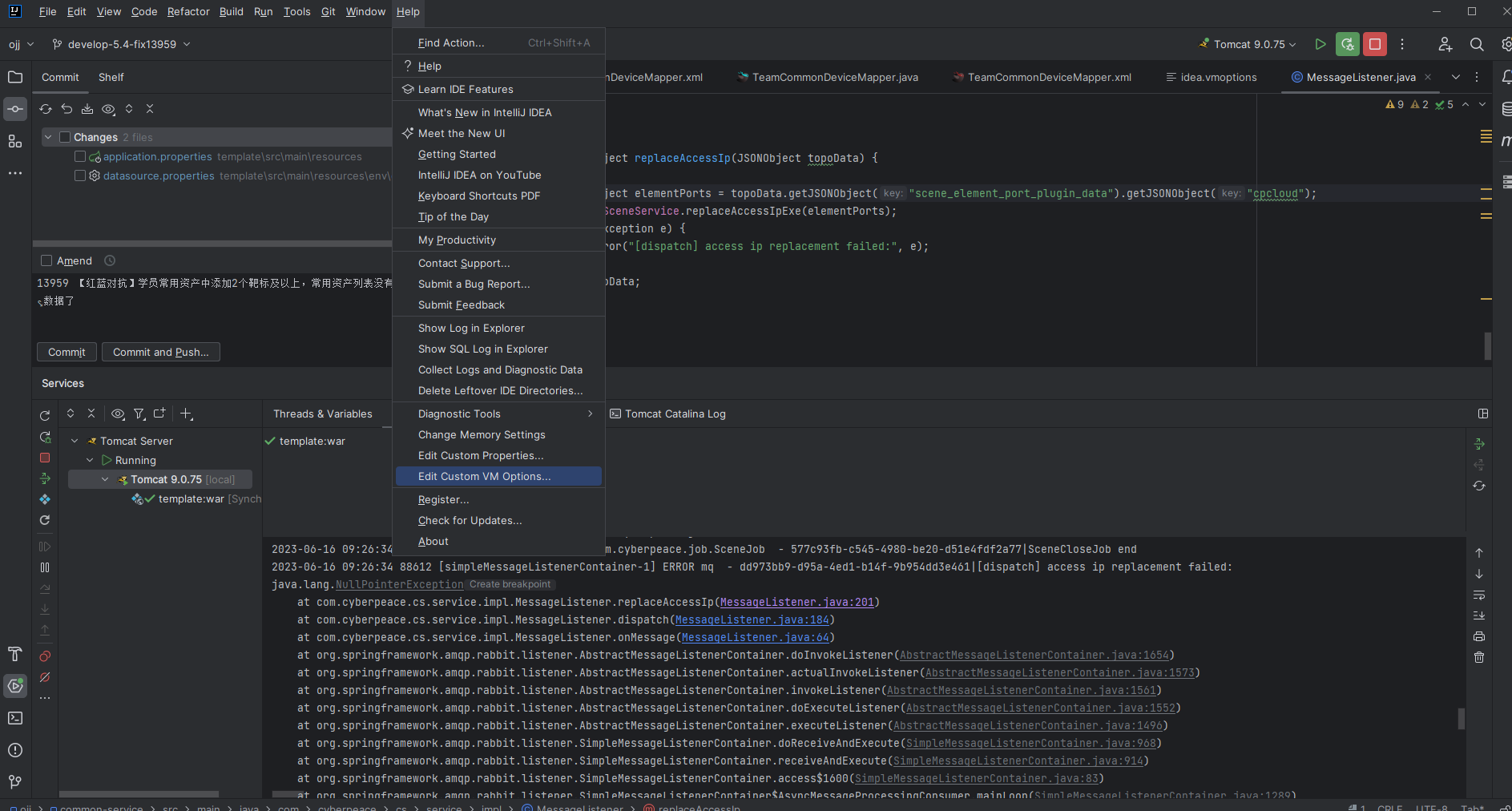Click the Add Service plus icon
Screen dimensions: 1512x811
[186, 414]
